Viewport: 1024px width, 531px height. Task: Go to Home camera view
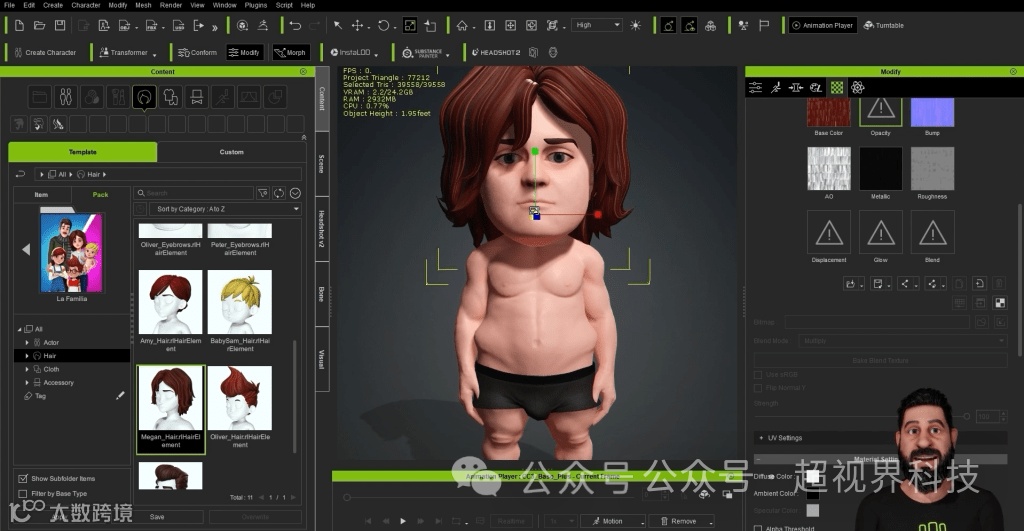[462, 25]
